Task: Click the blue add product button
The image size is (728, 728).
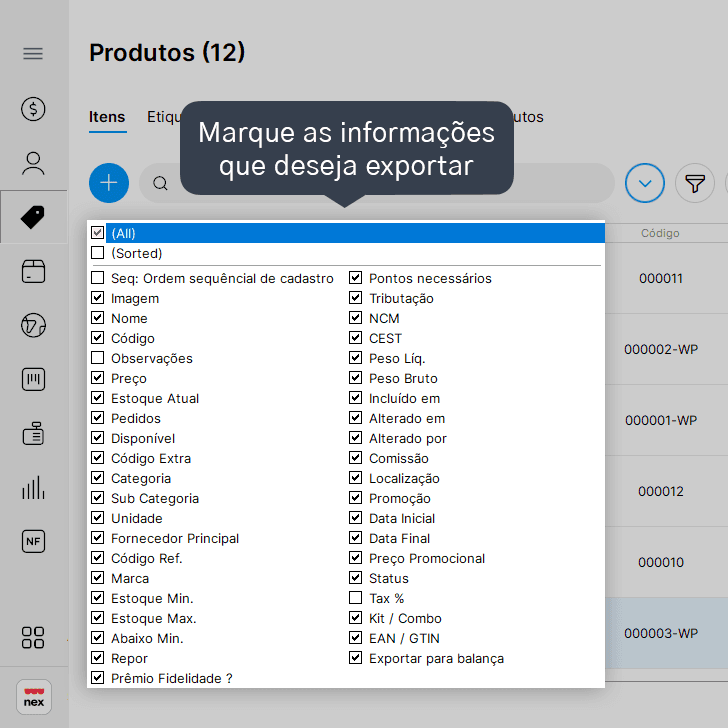Action: [109, 183]
